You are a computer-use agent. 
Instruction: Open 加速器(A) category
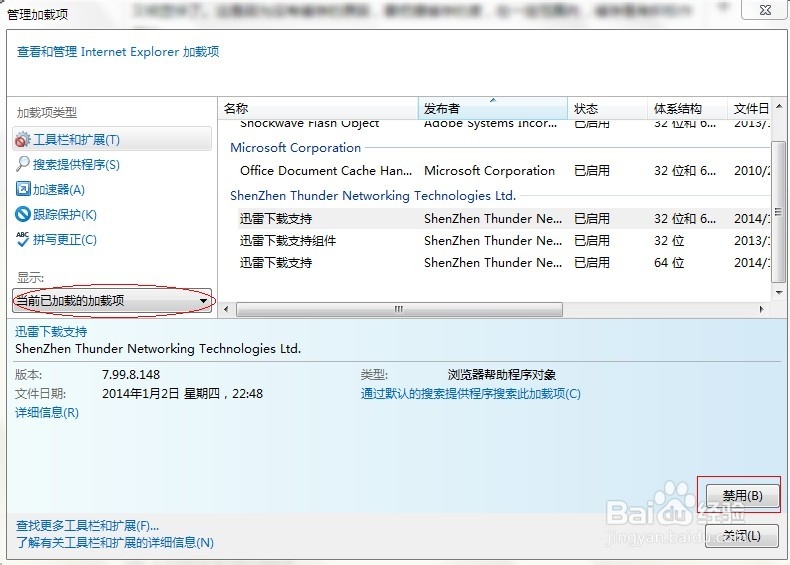pos(59,190)
